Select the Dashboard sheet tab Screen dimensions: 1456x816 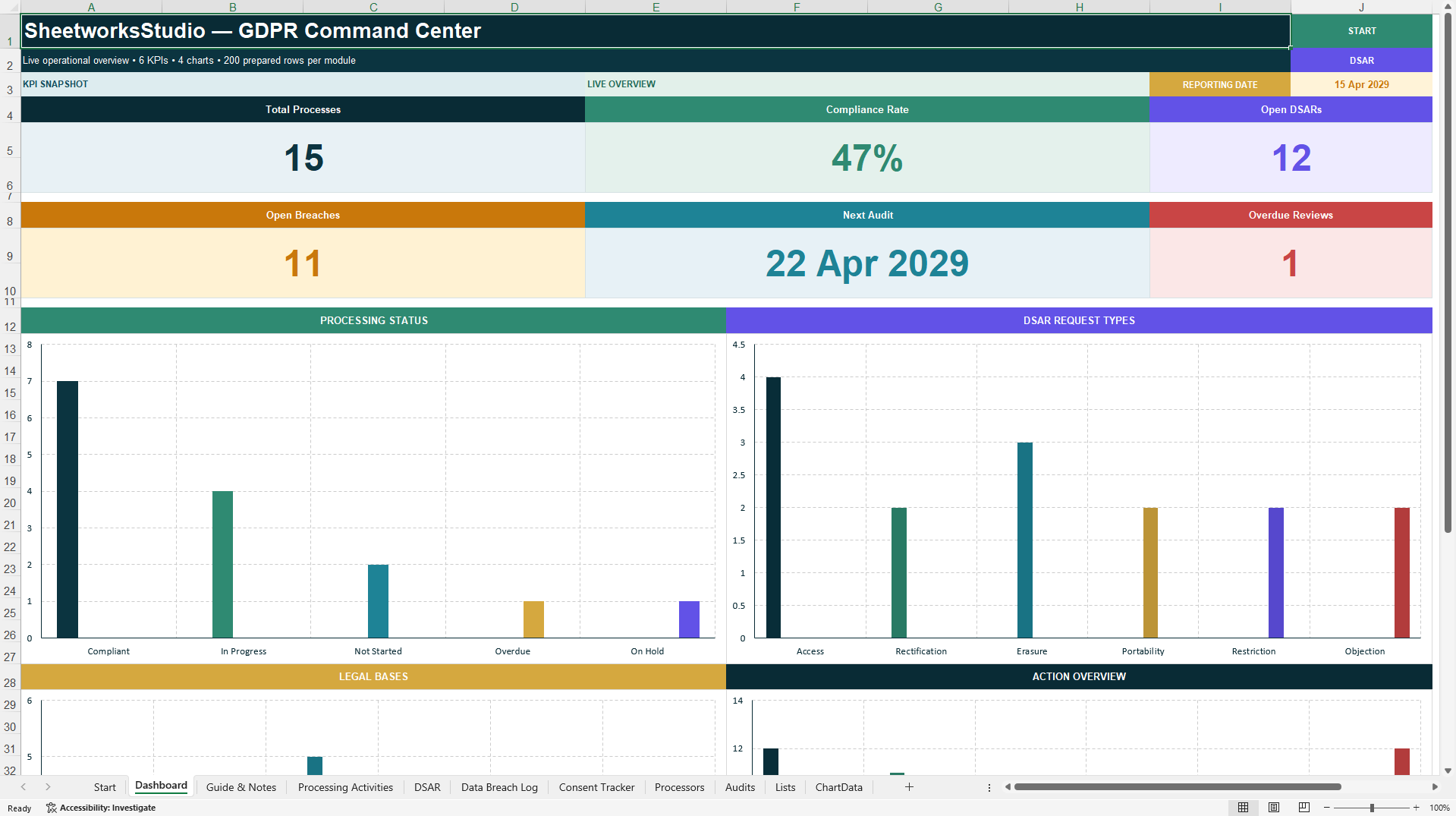pyautogui.click(x=161, y=786)
